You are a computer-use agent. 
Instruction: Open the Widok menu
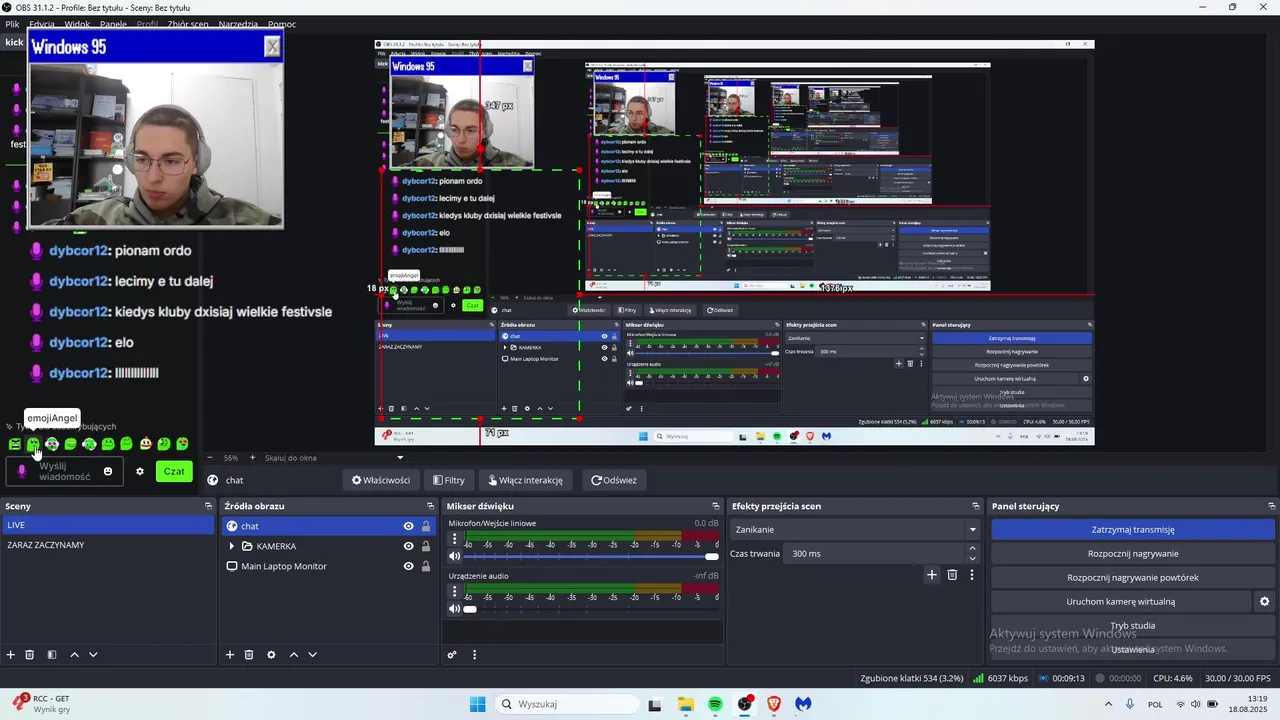pyautogui.click(x=77, y=23)
